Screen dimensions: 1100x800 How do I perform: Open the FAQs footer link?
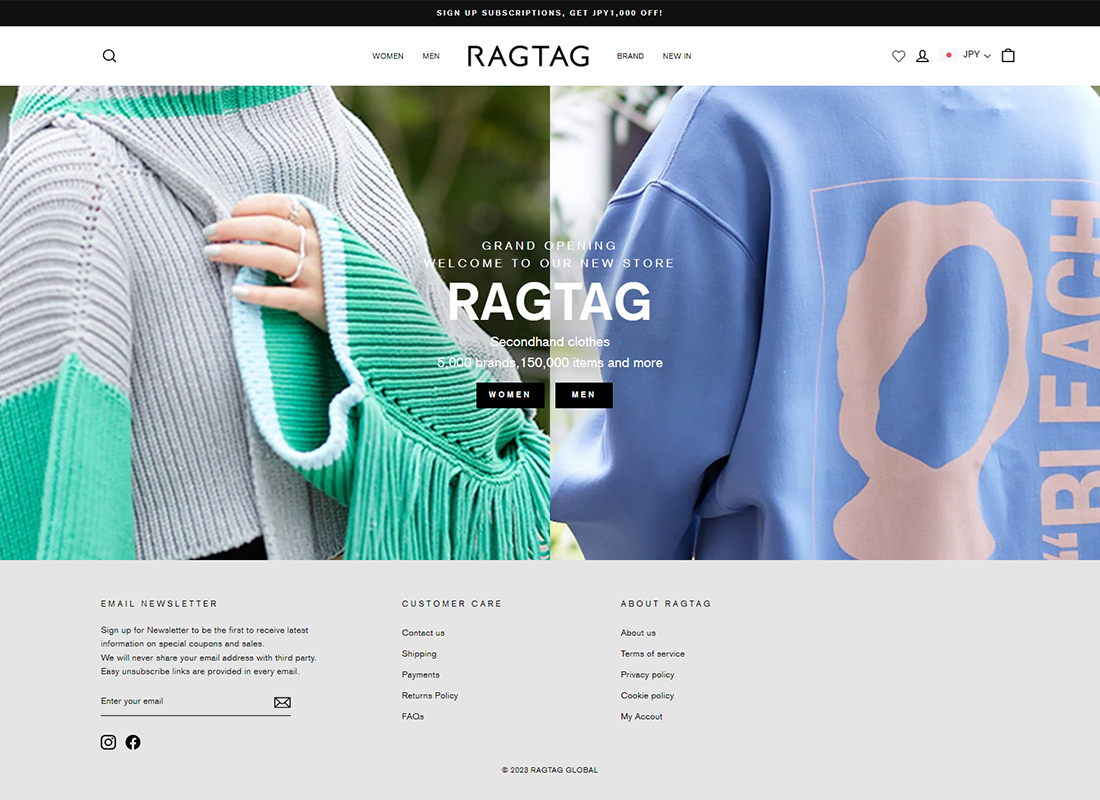click(412, 716)
